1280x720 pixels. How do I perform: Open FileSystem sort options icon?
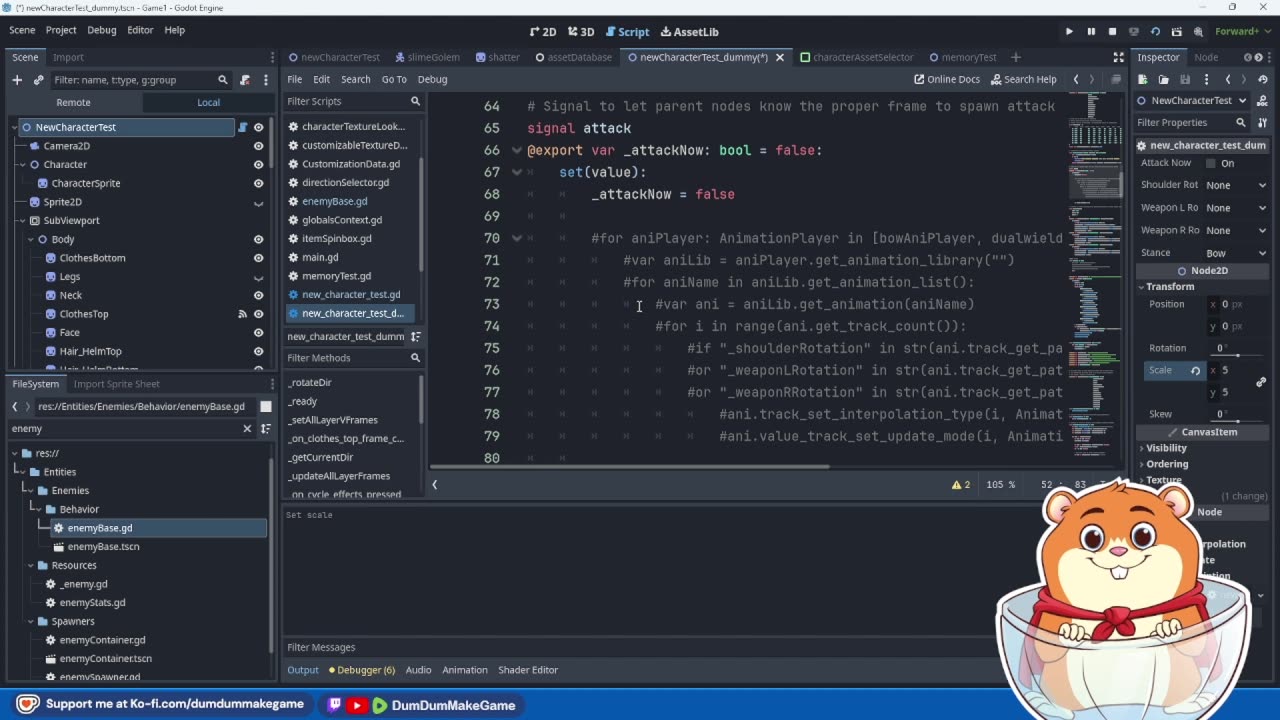tap(266, 428)
